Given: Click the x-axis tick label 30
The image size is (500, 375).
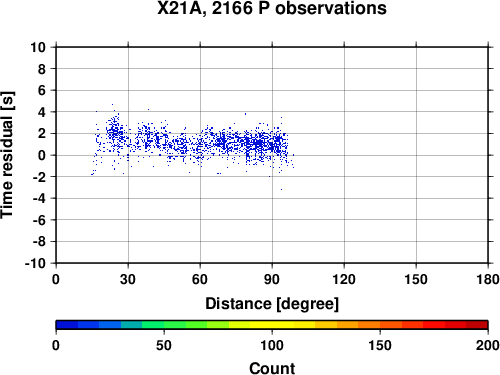Looking at the screenshot, I should [128, 279].
